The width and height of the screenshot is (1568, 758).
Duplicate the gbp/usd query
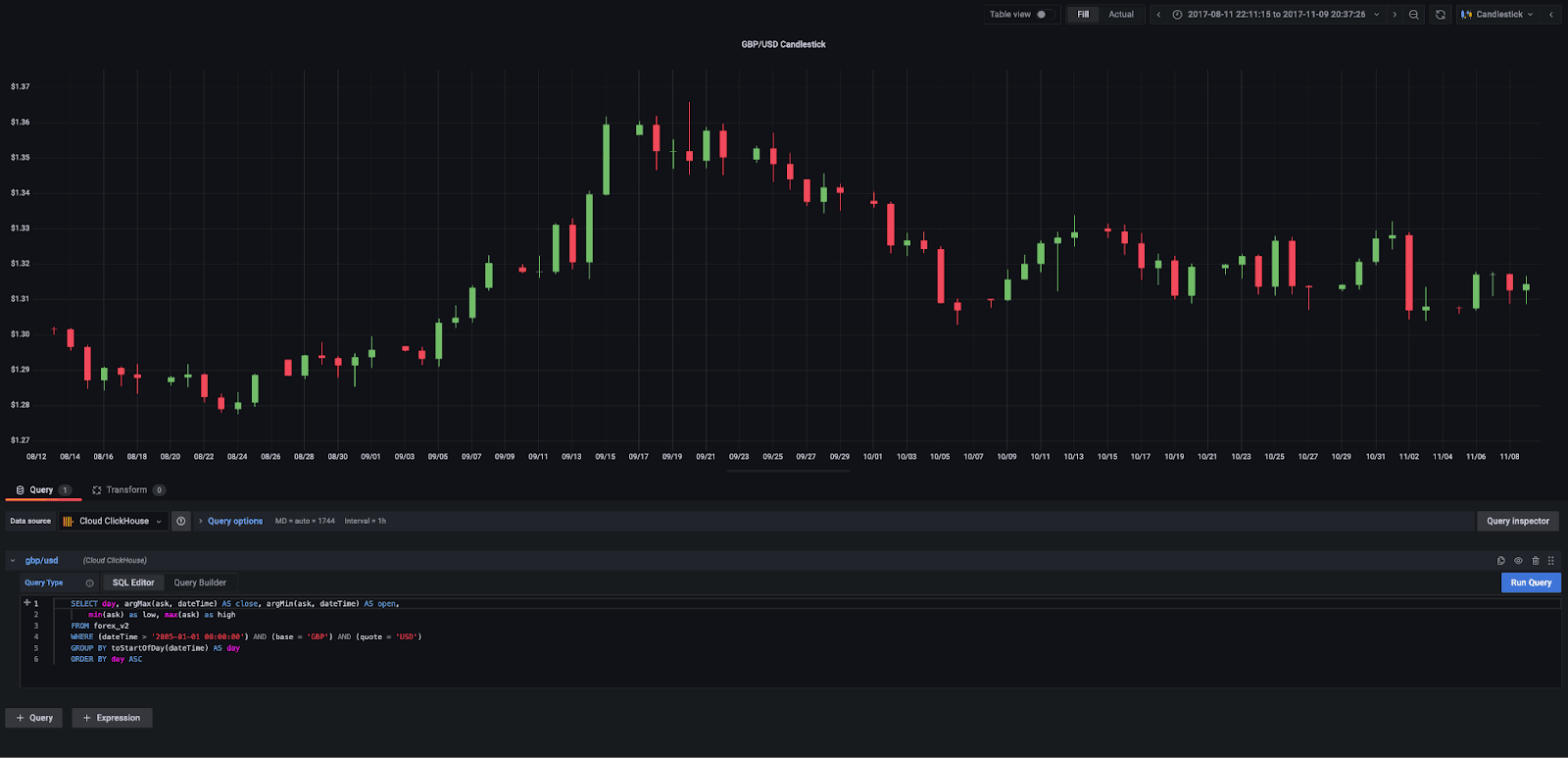pos(1500,561)
